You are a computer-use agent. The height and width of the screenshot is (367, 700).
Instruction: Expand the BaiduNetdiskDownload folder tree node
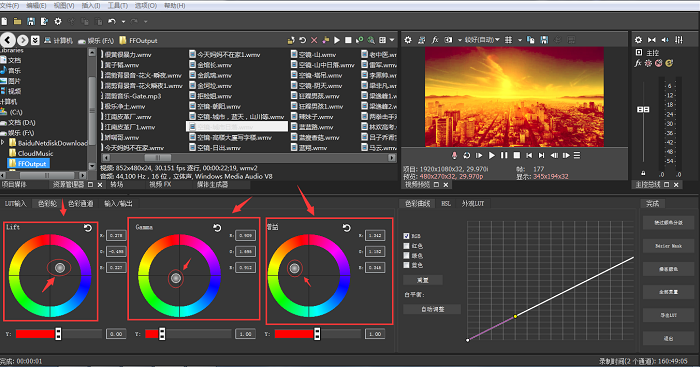[x=3, y=143]
